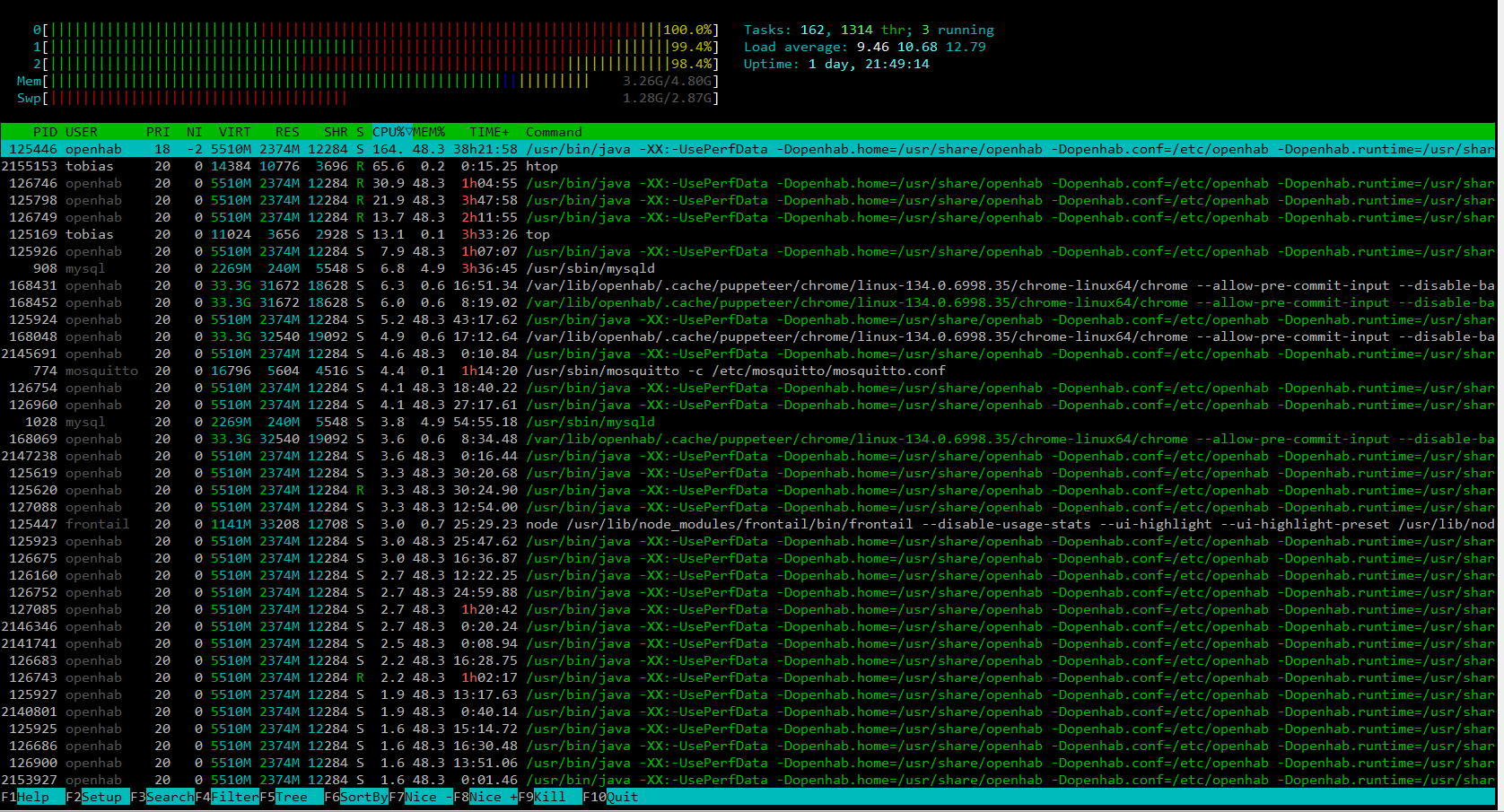This screenshot has width=1504, height=812.
Task: Sort by the MEM% column header
Action: (x=429, y=132)
